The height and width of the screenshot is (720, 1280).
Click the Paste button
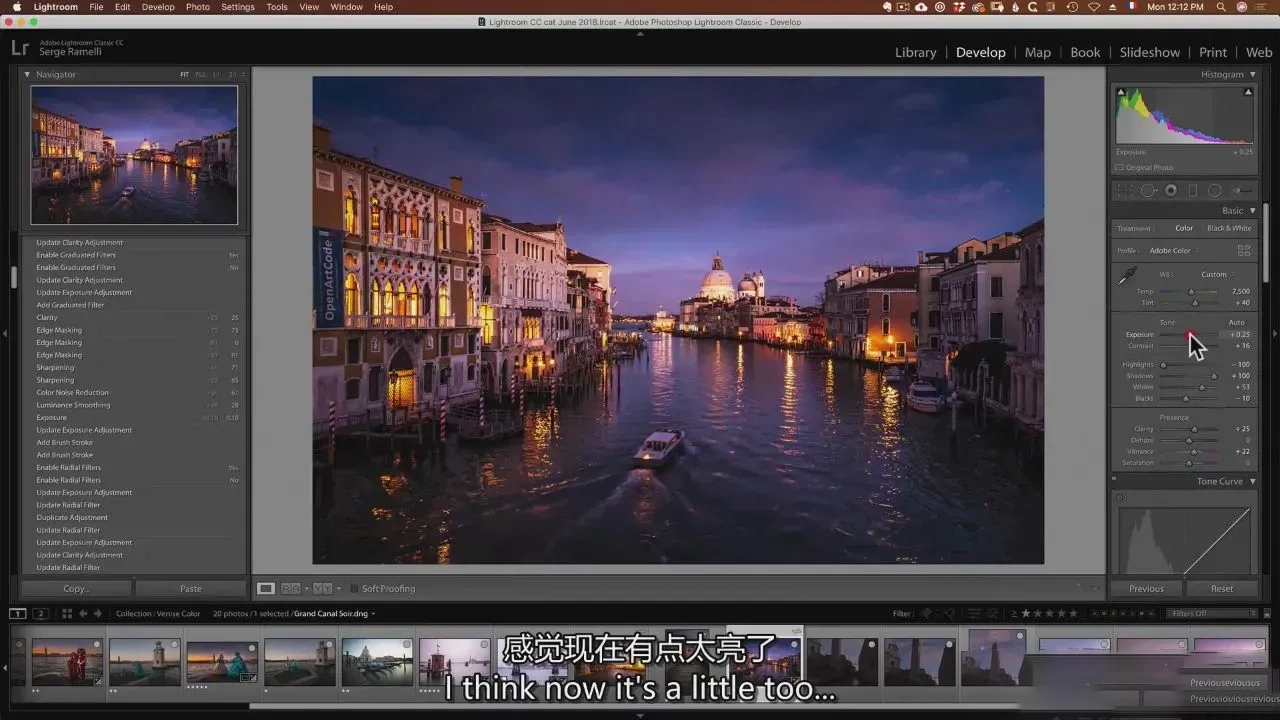[x=191, y=589]
